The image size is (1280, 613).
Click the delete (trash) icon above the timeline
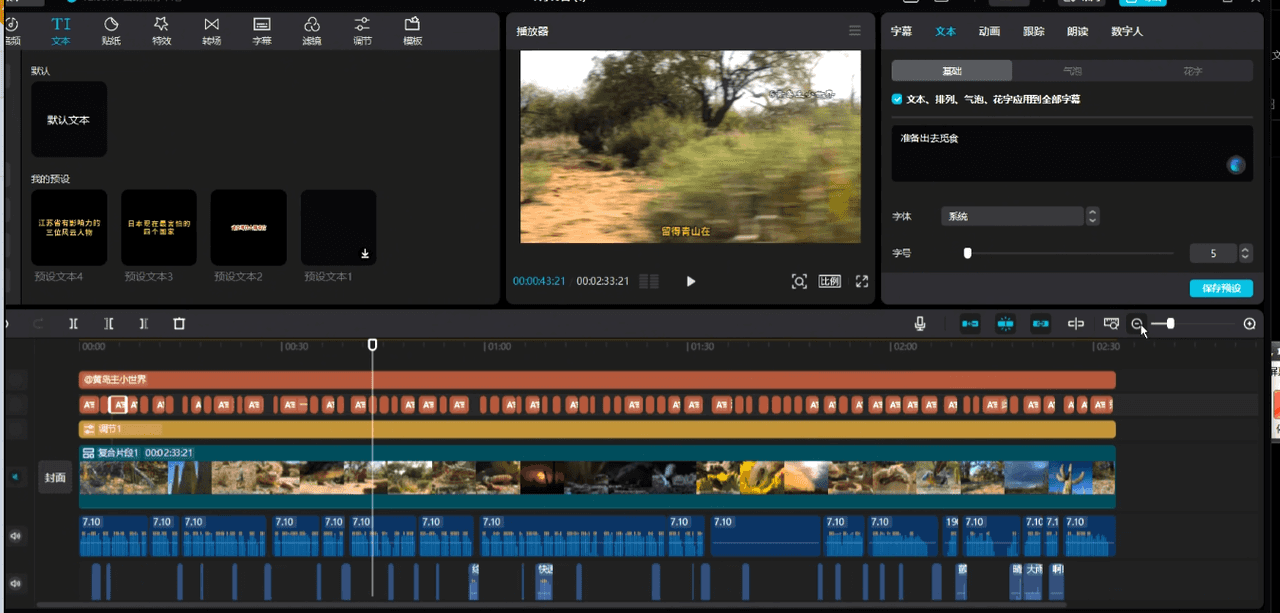click(179, 324)
